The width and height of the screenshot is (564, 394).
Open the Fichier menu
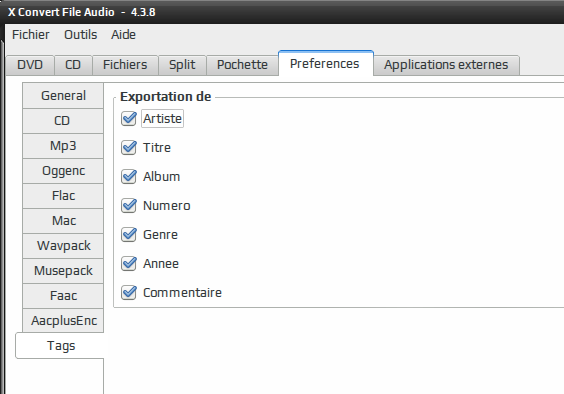31,35
